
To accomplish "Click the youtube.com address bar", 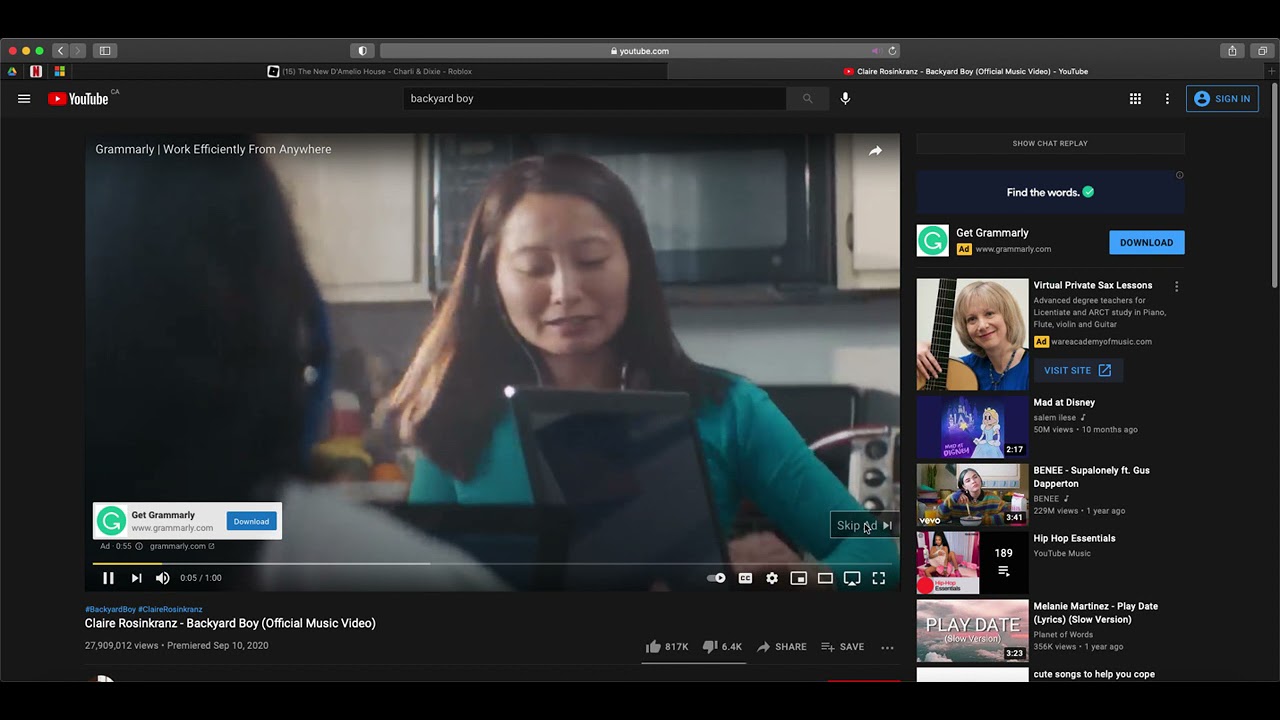I will click(640, 51).
